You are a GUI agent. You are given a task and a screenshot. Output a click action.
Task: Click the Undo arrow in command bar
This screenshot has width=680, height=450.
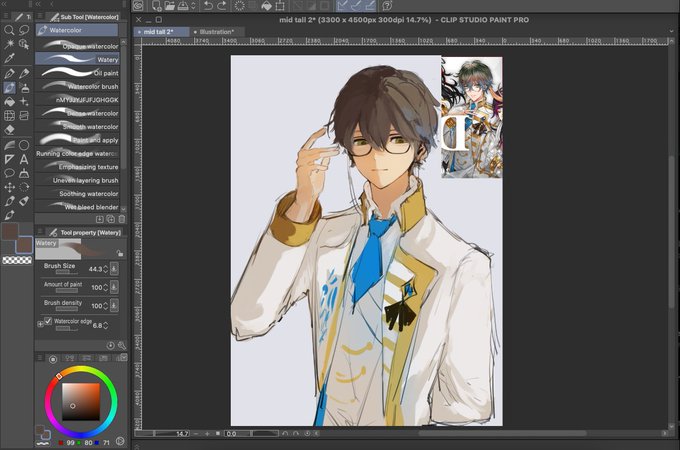(x=208, y=6)
